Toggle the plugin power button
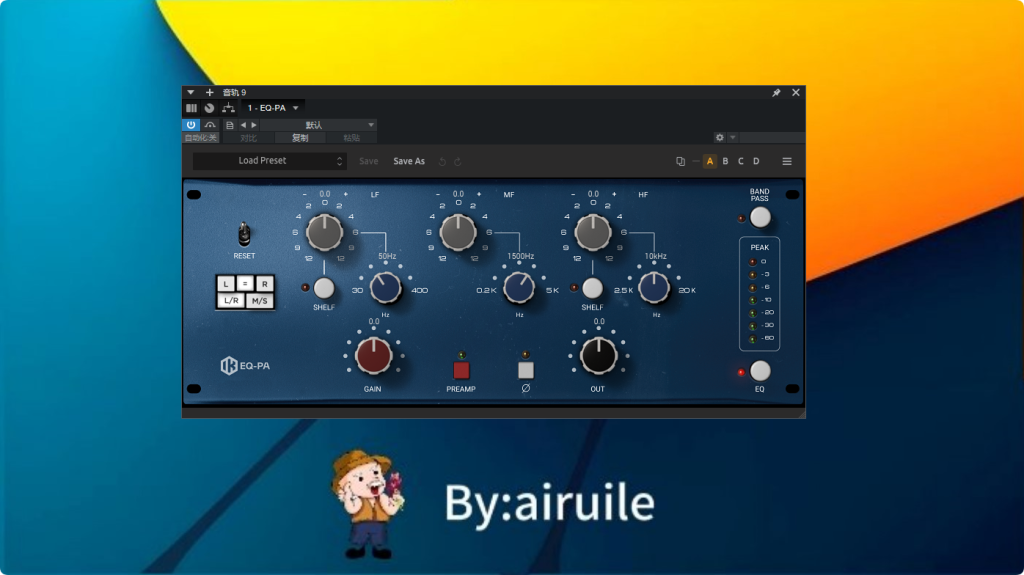The image size is (1024, 575). [x=191, y=125]
